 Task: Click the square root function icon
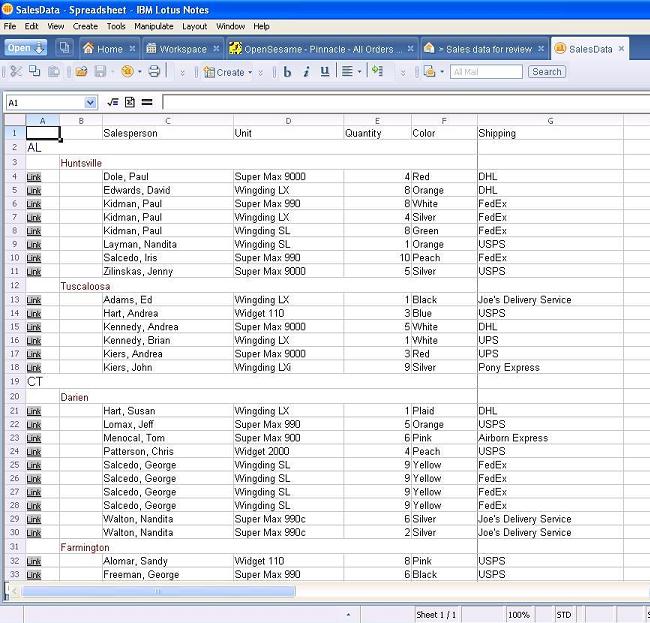click(113, 102)
